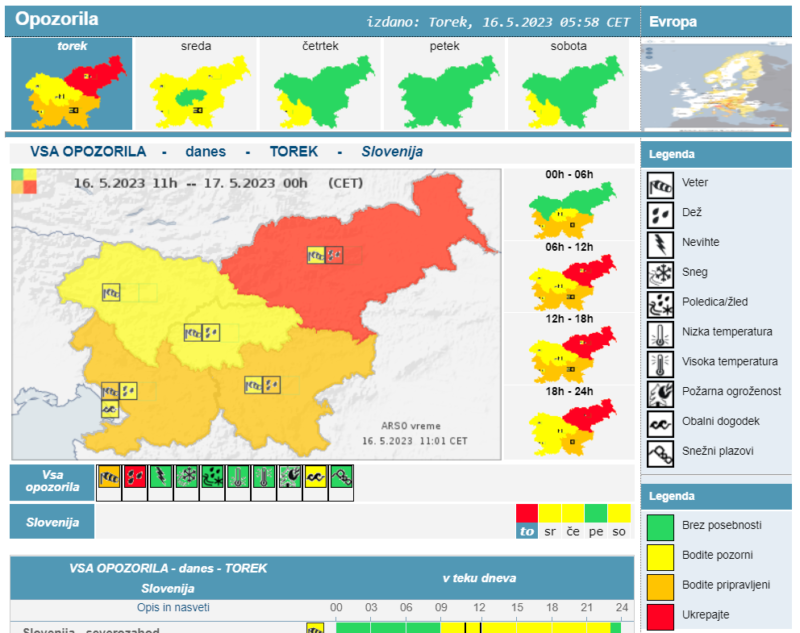Click the Vsa opozorila button
The width and height of the screenshot is (800, 633).
pyautogui.click(x=52, y=480)
